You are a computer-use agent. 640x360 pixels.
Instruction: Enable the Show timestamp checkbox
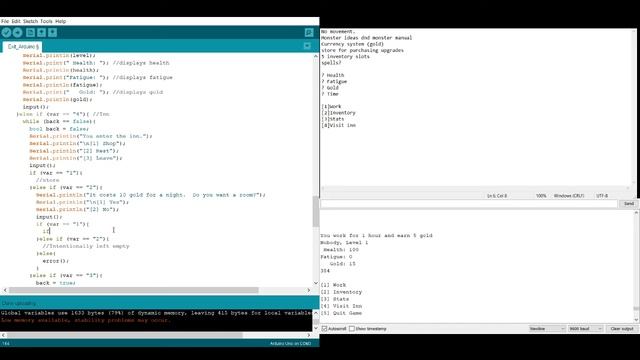click(x=351, y=329)
